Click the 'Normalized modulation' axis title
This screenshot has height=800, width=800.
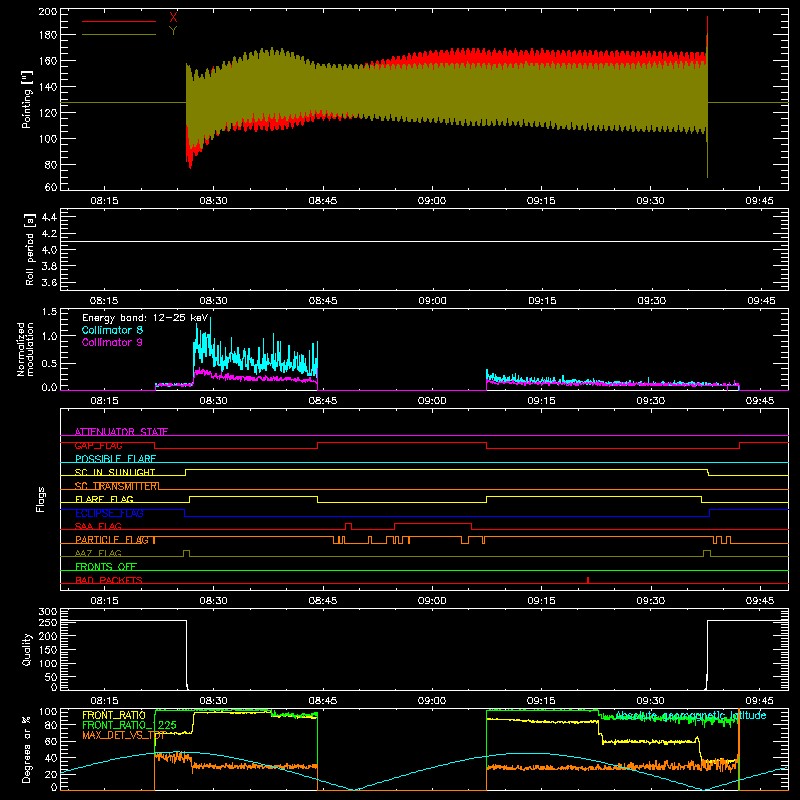point(26,349)
